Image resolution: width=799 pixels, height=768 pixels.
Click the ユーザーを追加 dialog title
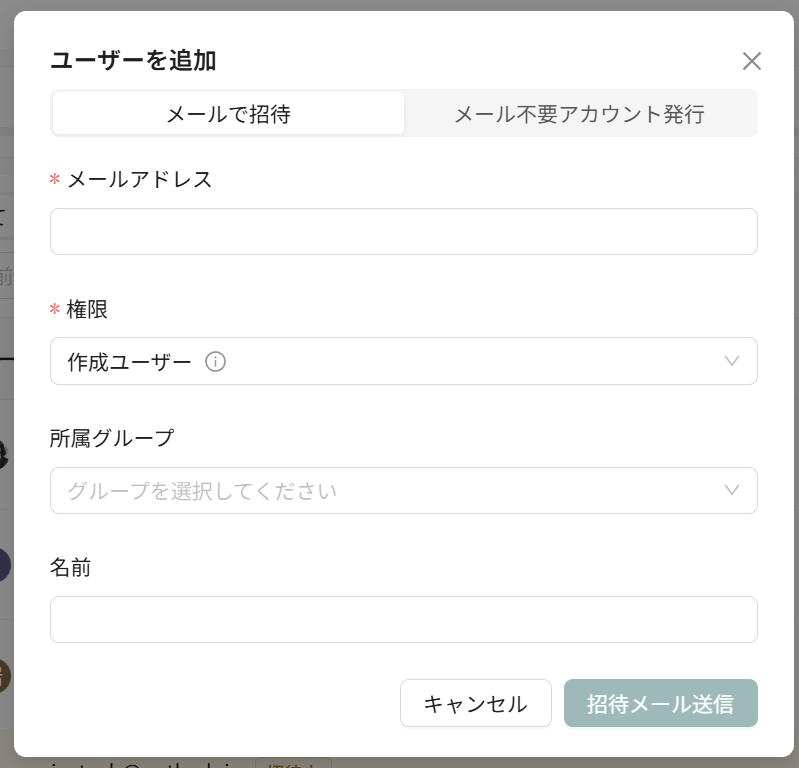pyautogui.click(x=134, y=60)
